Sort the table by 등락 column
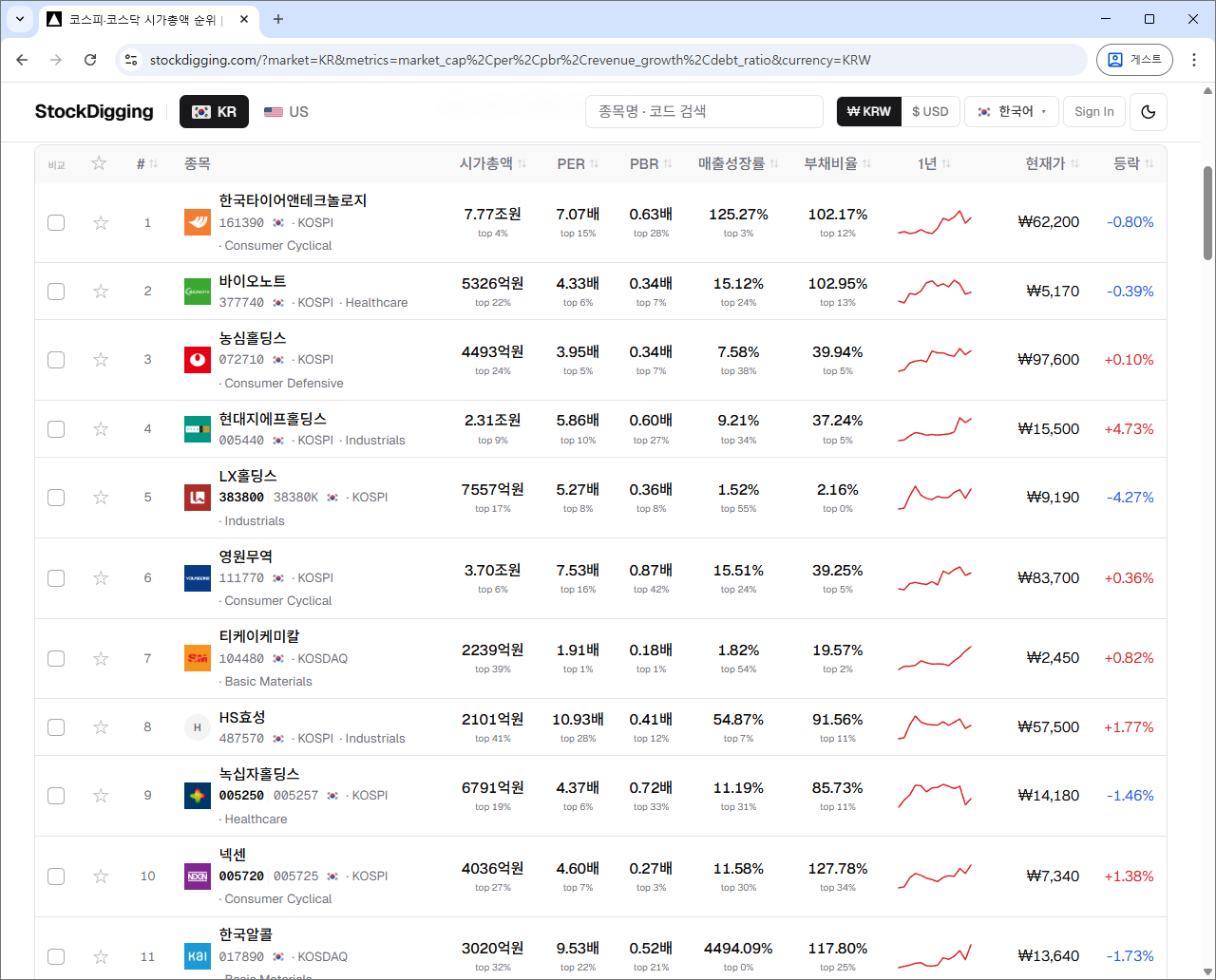The image size is (1216, 980). pos(1133,163)
